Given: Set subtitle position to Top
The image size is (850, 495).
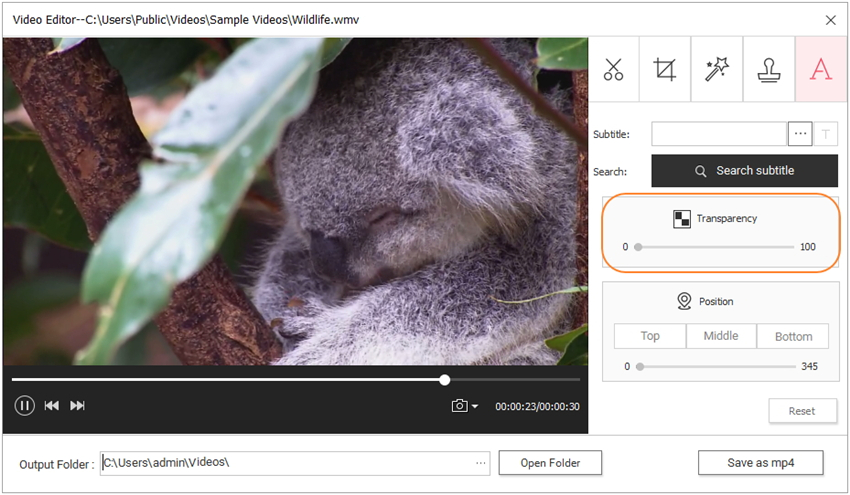Looking at the screenshot, I should tap(650, 336).
